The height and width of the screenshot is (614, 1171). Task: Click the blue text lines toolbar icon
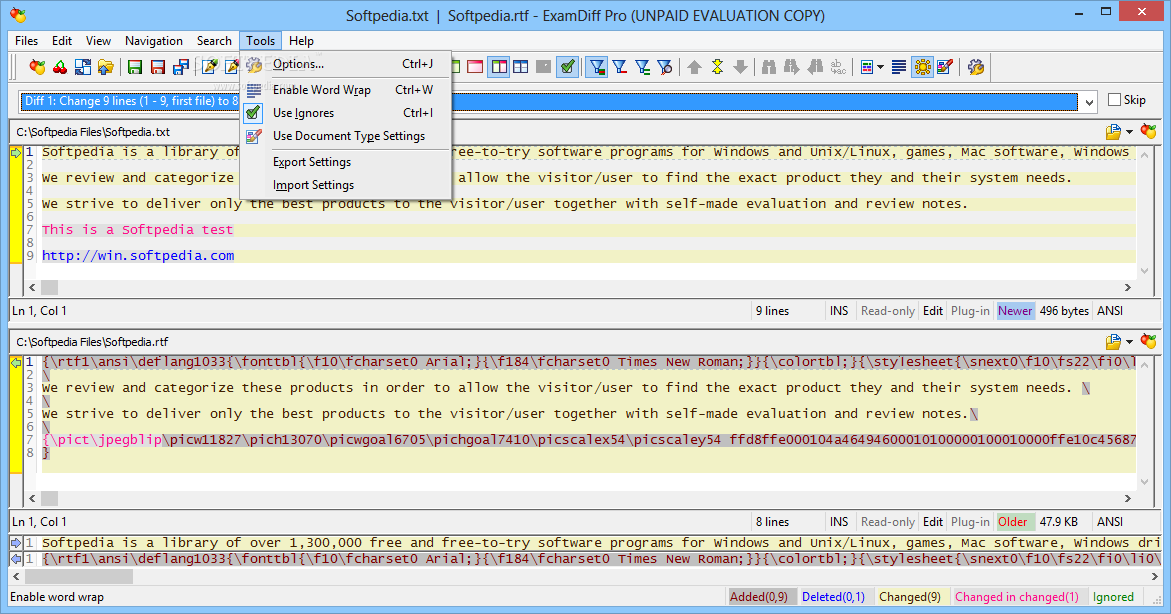coord(899,67)
